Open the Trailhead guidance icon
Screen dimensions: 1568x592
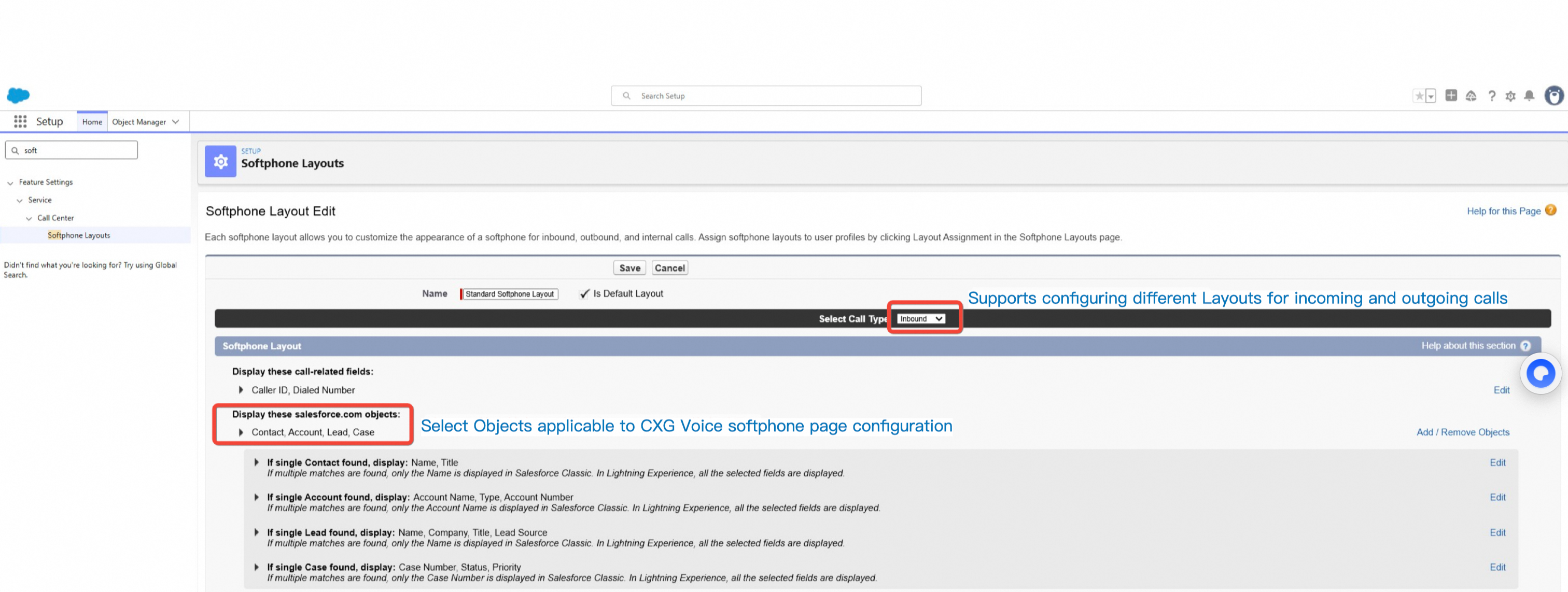coord(1471,96)
